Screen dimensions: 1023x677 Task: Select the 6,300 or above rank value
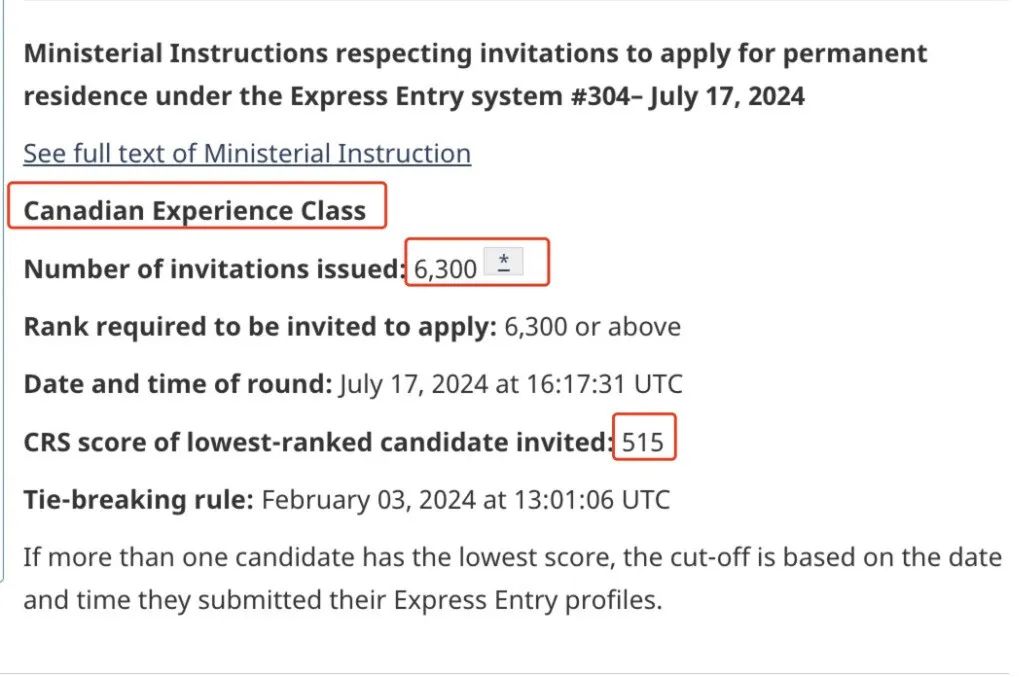[x=592, y=327]
